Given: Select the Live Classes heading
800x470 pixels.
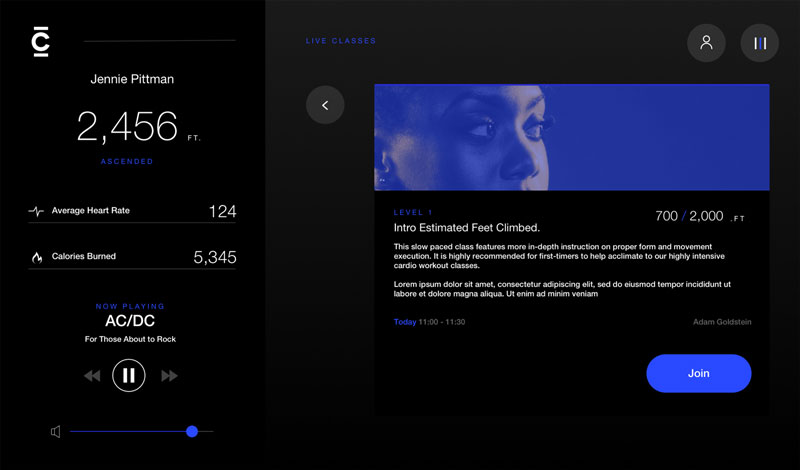Looking at the screenshot, I should pos(341,41).
